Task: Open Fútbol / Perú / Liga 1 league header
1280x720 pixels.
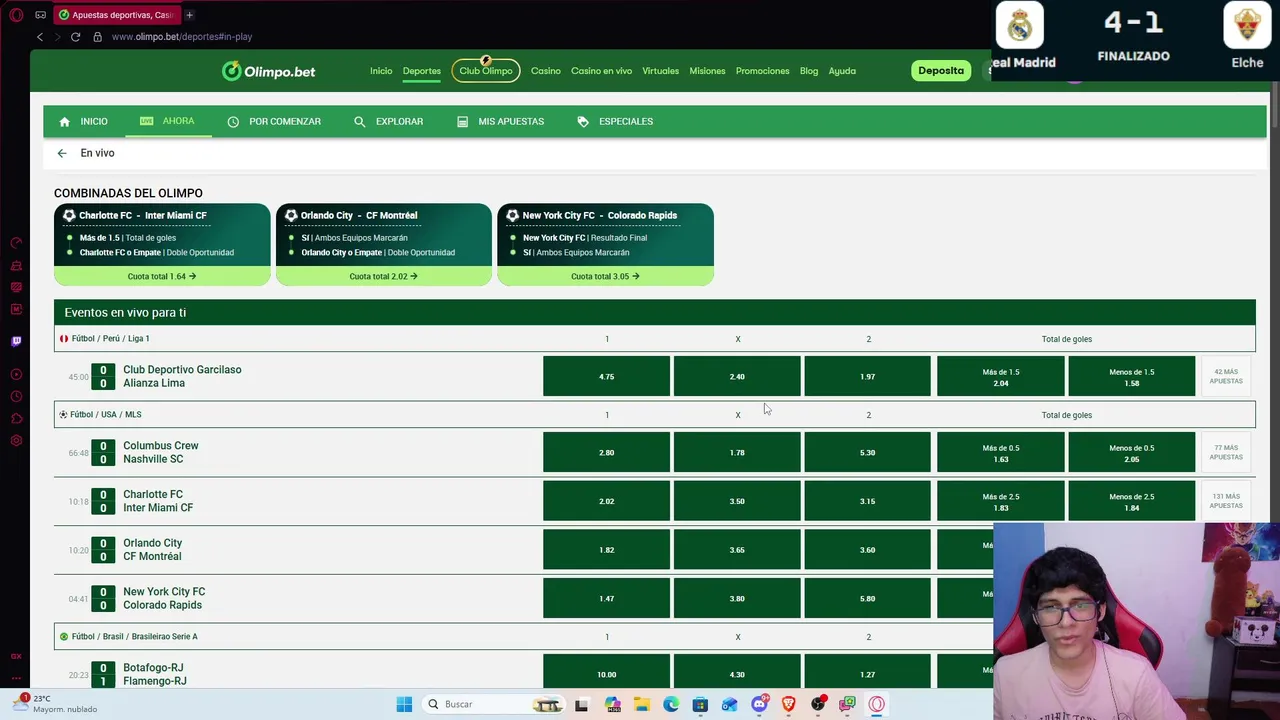Action: click(655, 339)
